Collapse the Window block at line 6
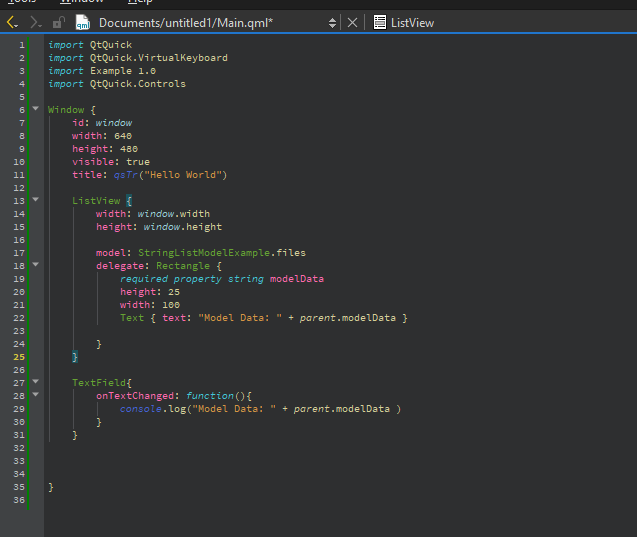This screenshot has height=537, width=637. point(35,108)
